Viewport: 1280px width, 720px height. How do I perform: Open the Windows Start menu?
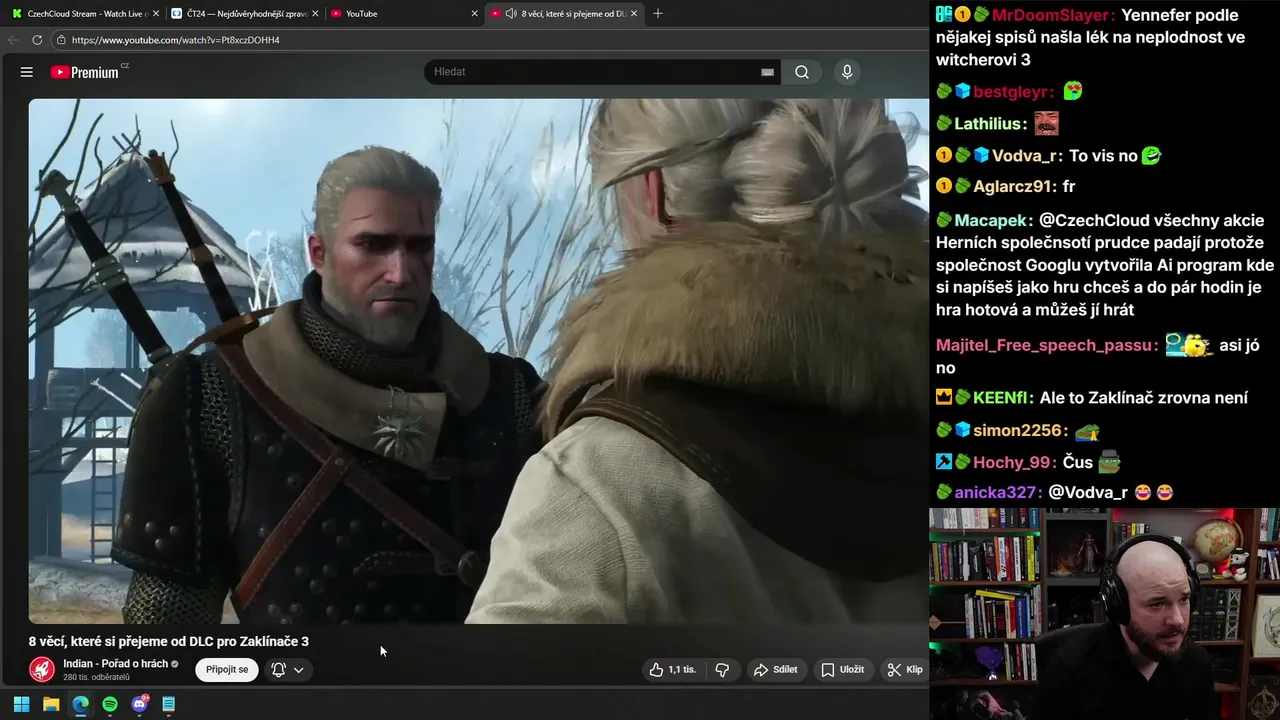tap(21, 704)
